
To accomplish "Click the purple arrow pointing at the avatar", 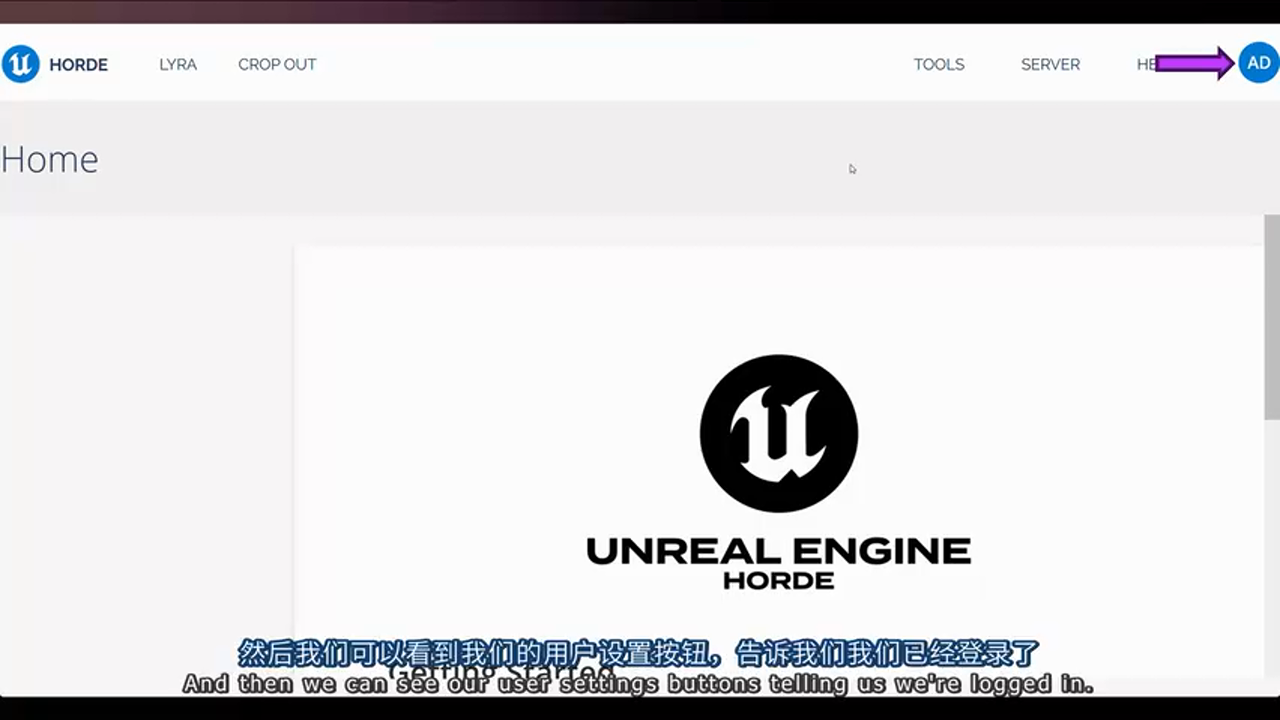I will tap(1193, 64).
